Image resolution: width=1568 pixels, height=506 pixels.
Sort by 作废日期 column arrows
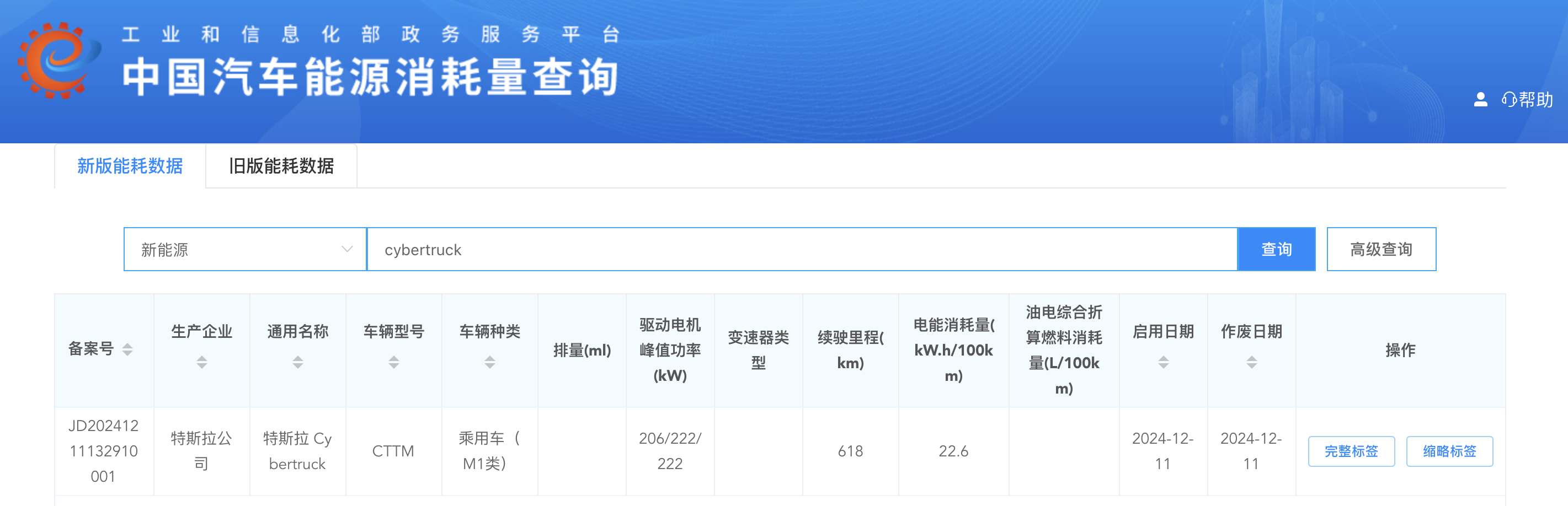[1251, 363]
